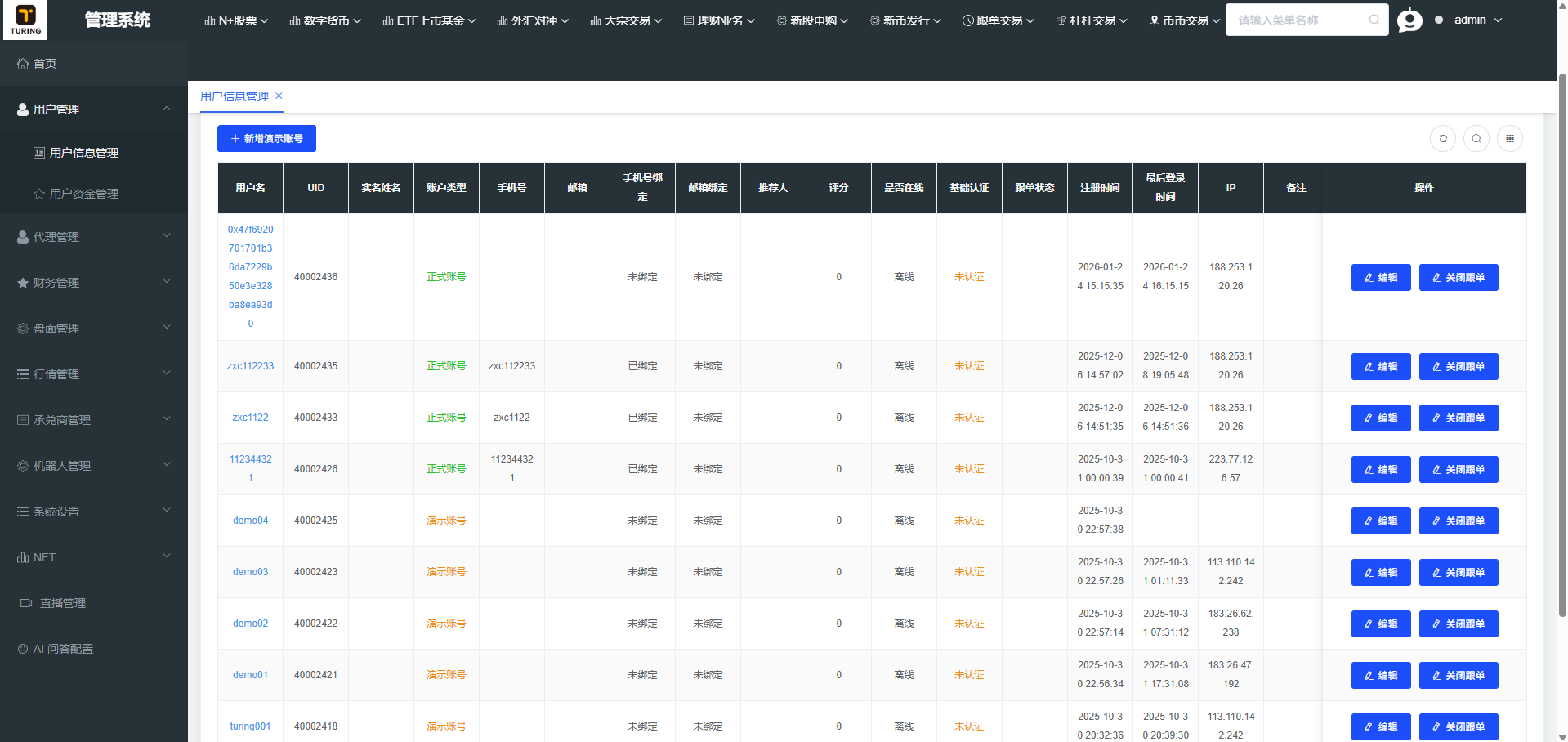The image size is (1568, 742).
Task: Click the admin avatar icon
Action: pyautogui.click(x=1409, y=20)
